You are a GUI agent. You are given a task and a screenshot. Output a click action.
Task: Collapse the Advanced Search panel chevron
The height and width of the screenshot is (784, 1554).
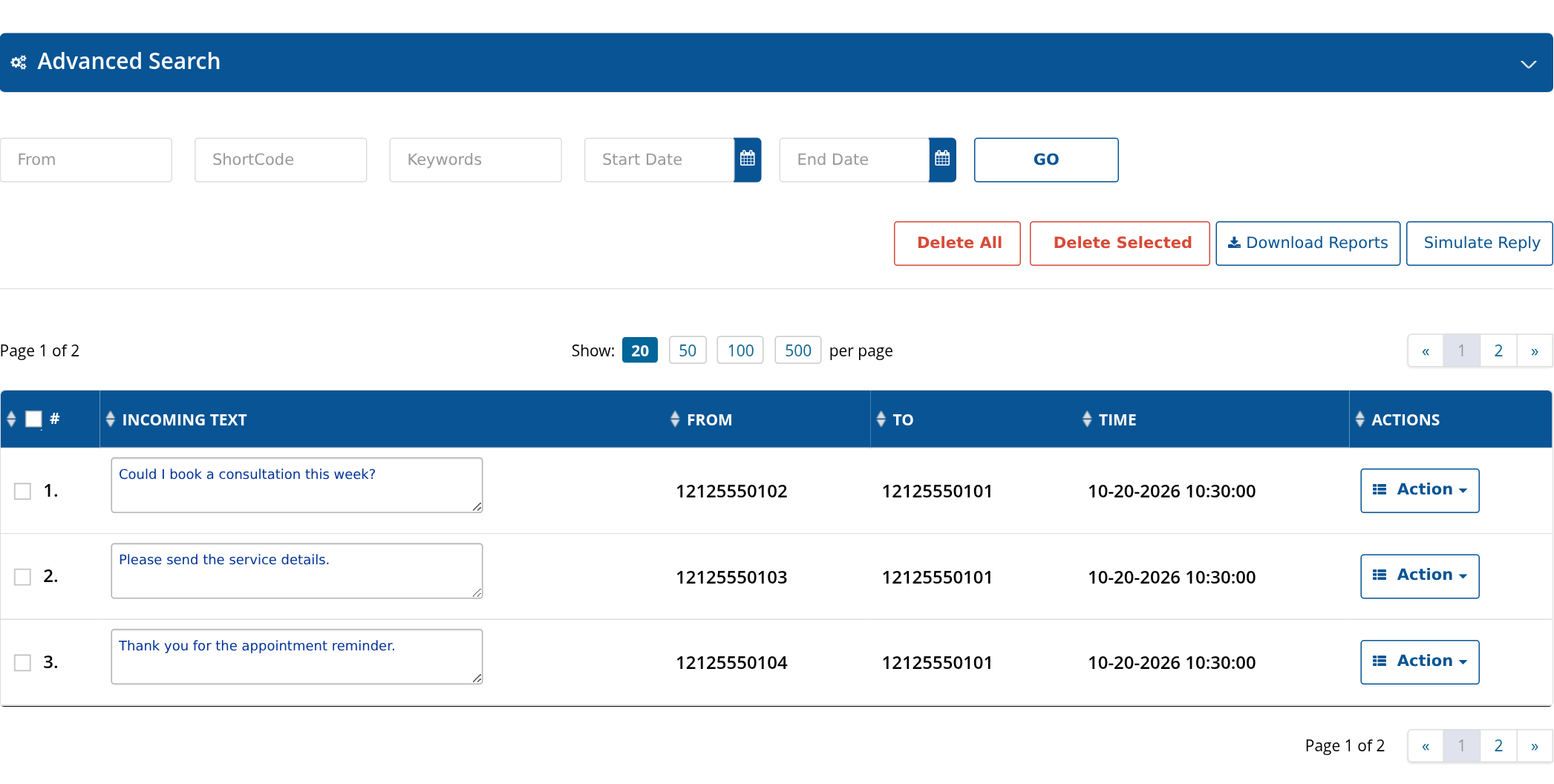[x=1528, y=64]
